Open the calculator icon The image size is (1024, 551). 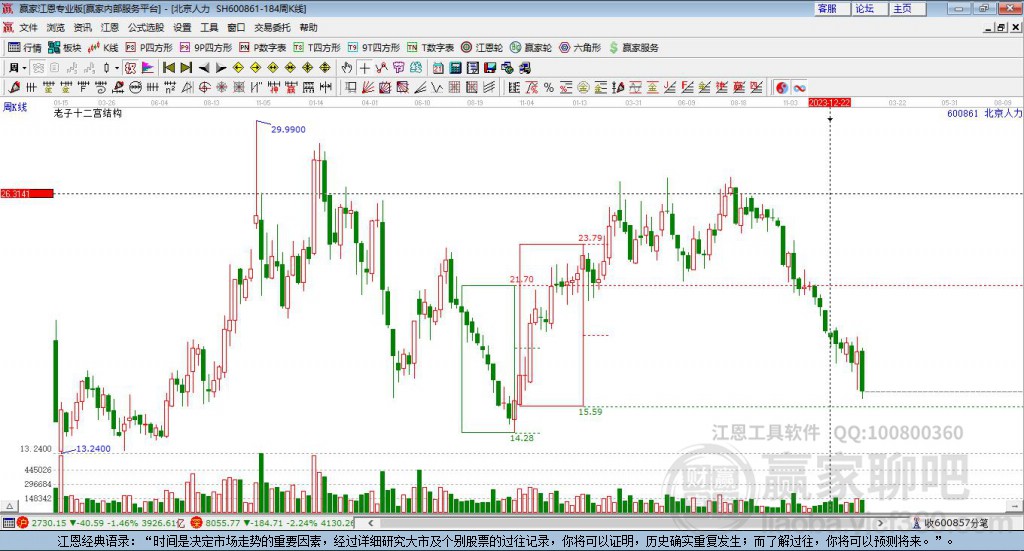[455, 68]
